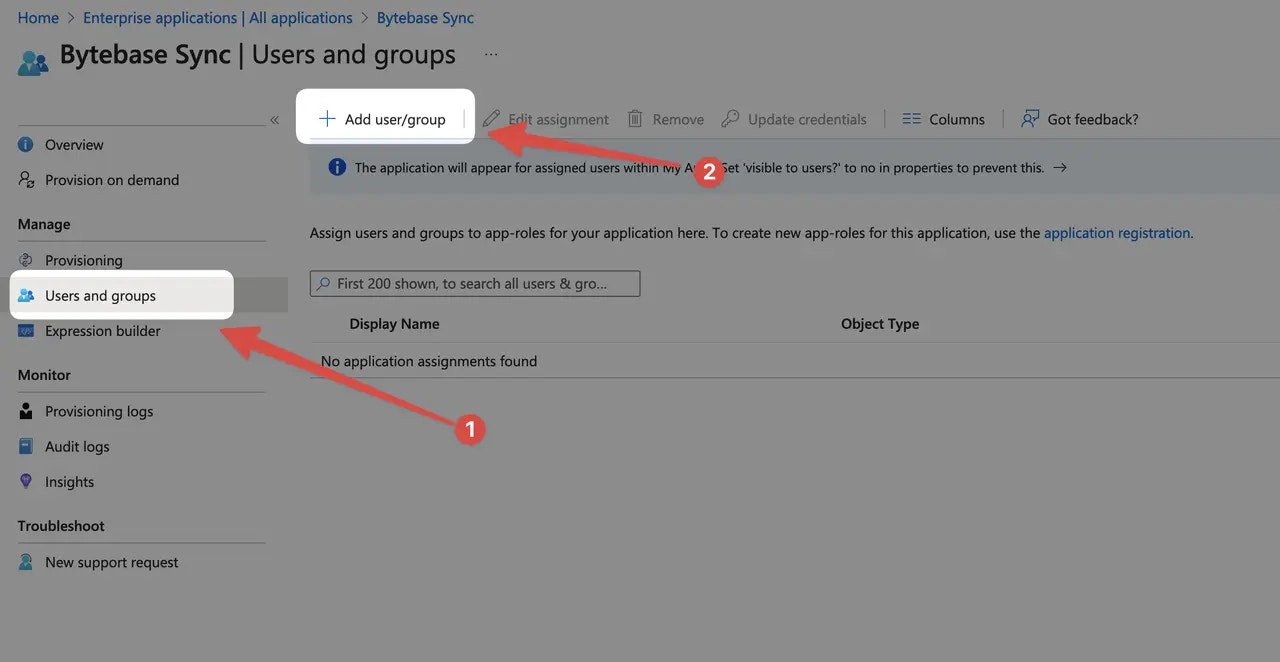Click the Audit logs icon
The width and height of the screenshot is (1280, 662).
tap(27, 446)
